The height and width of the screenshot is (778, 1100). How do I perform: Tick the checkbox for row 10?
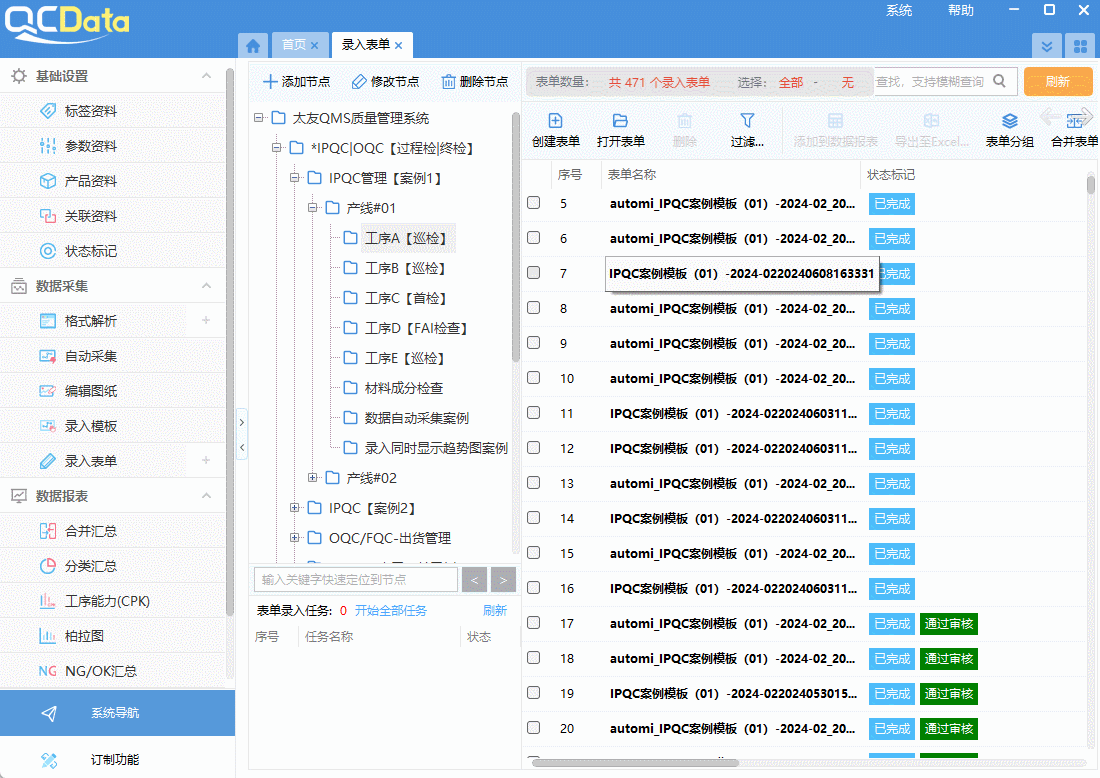(534, 378)
